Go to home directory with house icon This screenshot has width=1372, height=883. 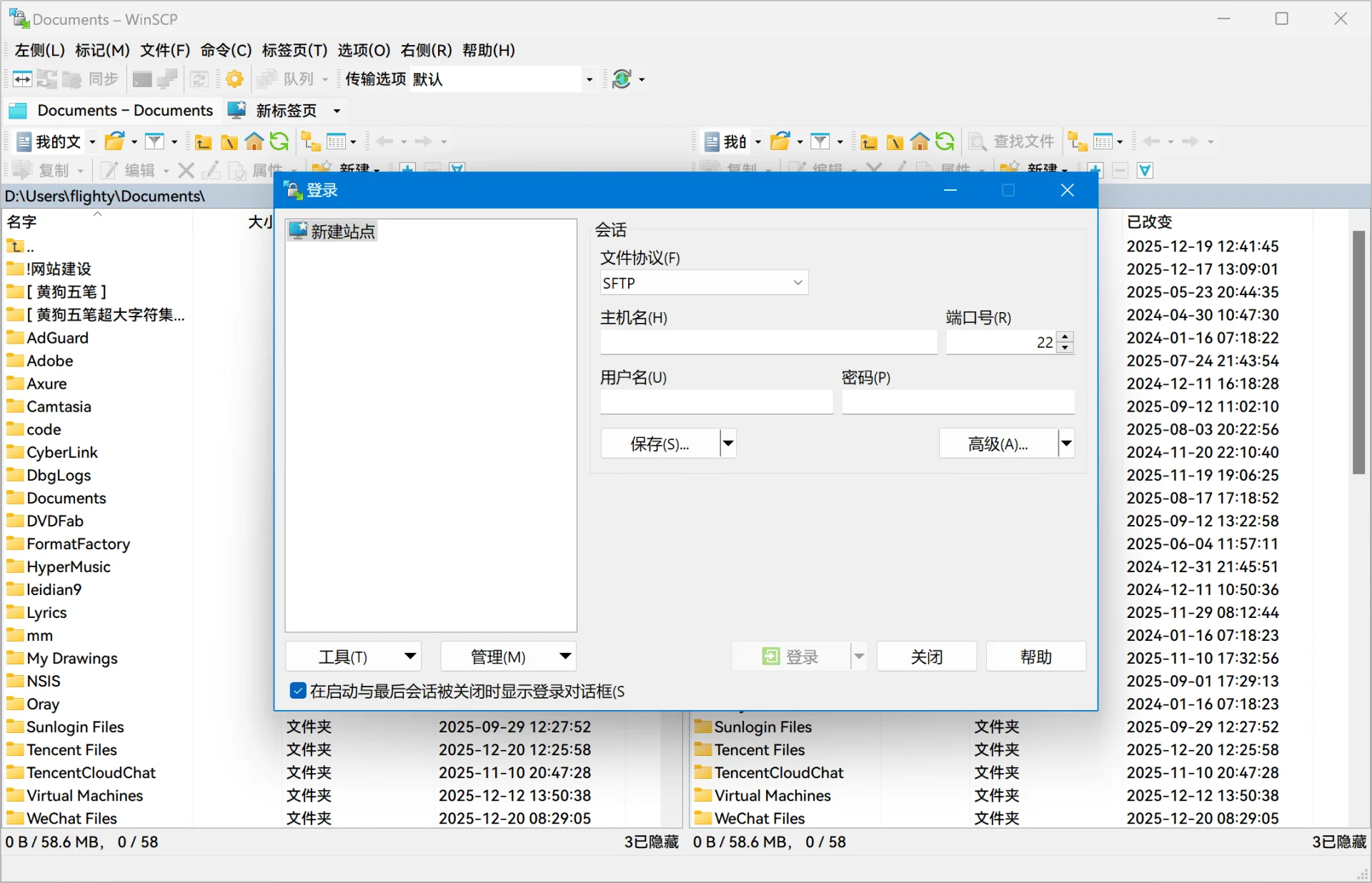point(254,141)
